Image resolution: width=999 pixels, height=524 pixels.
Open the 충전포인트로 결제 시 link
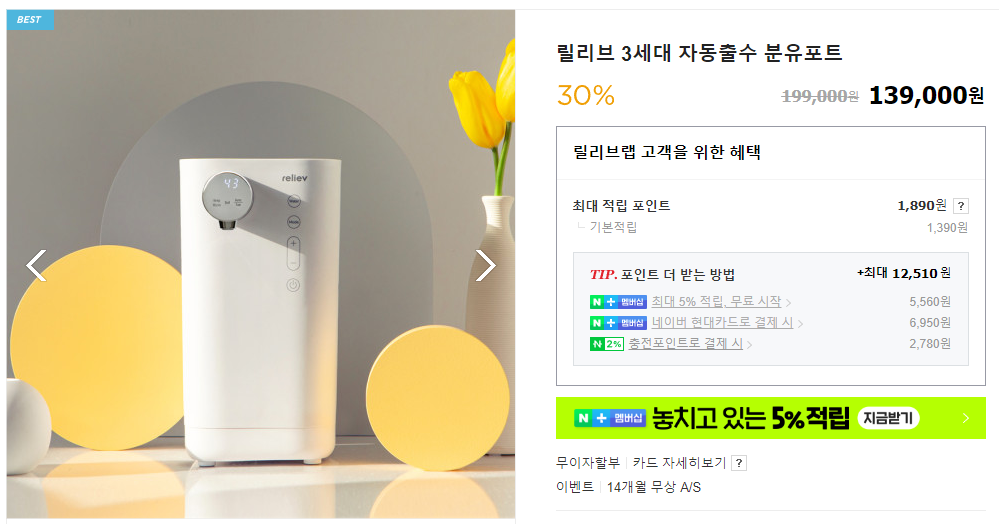click(686, 344)
